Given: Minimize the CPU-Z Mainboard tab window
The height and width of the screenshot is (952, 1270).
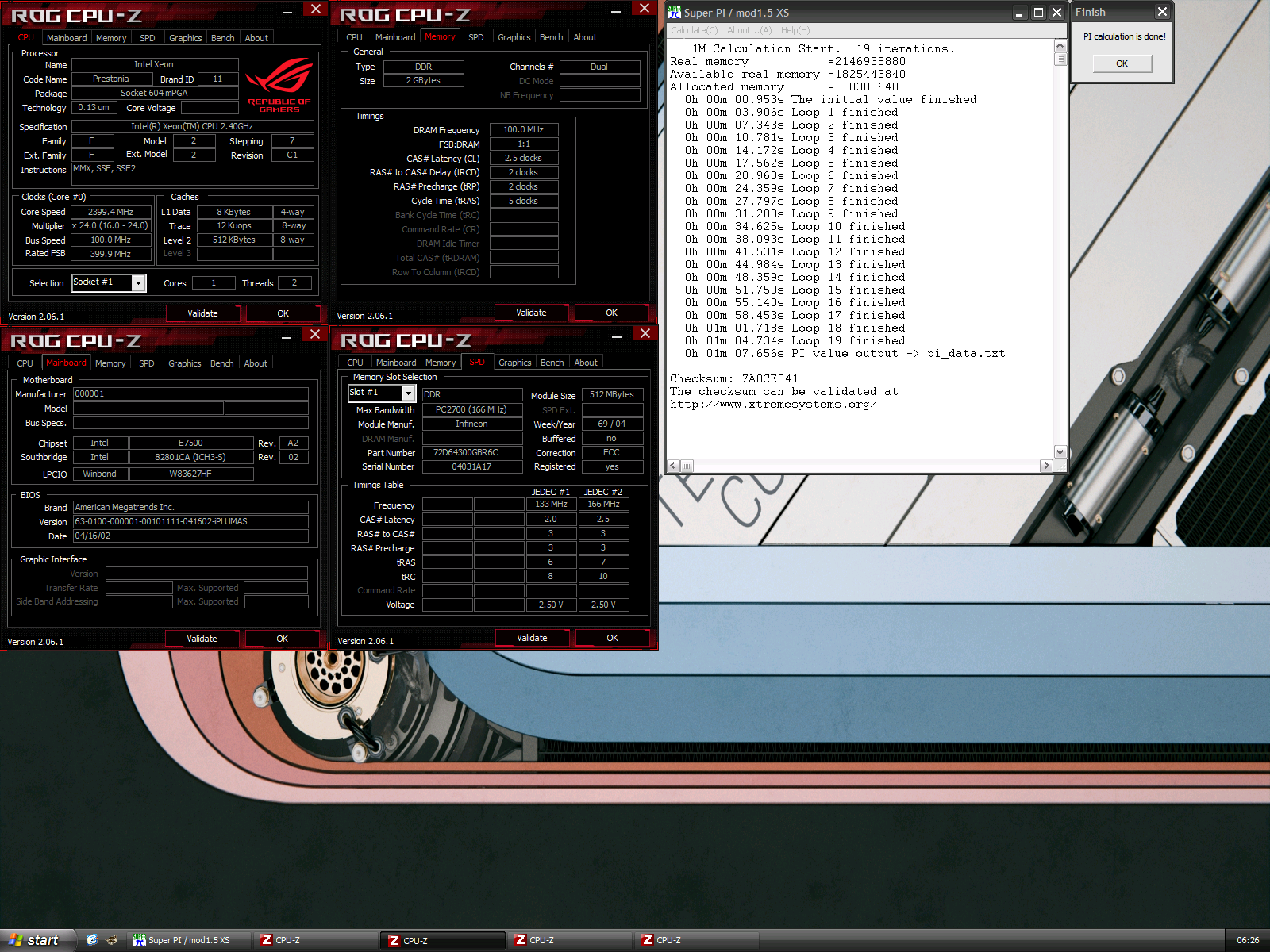Looking at the screenshot, I should tap(287, 337).
